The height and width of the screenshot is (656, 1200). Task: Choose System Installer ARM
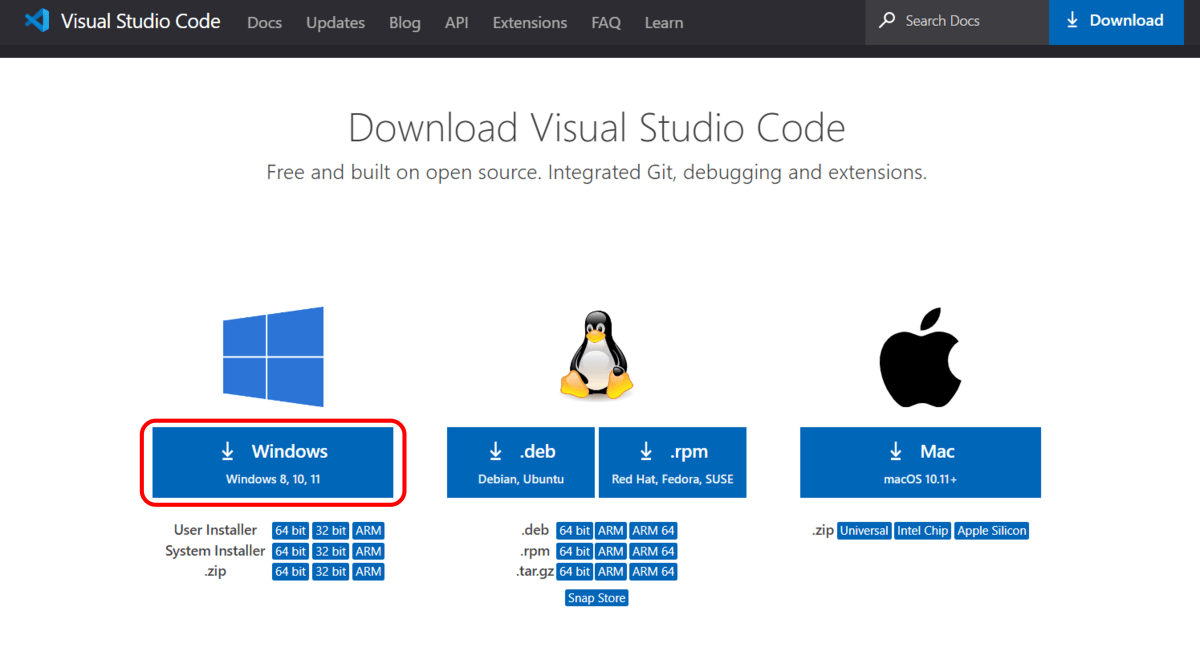tap(369, 551)
